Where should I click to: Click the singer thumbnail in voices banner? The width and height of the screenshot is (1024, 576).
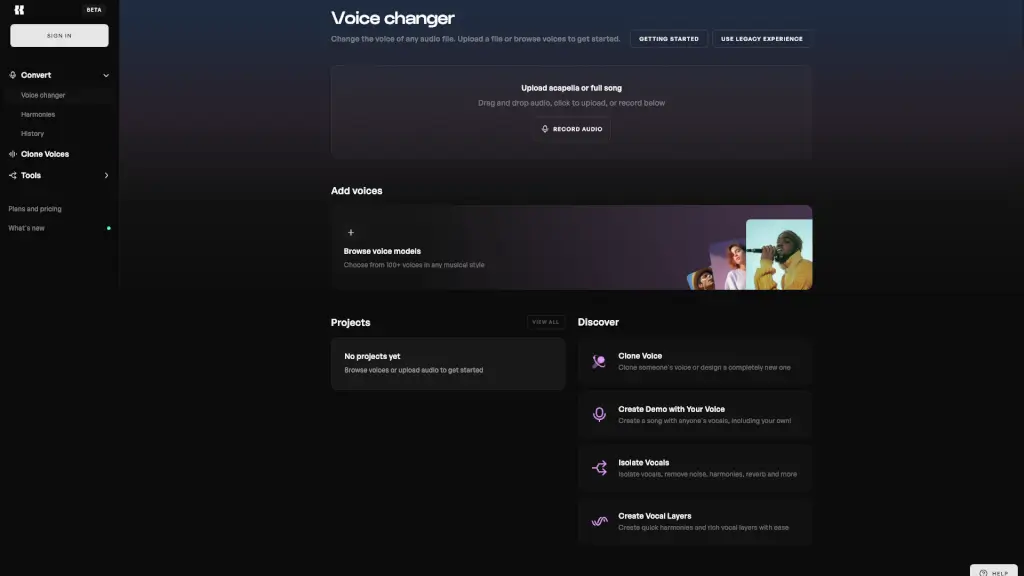point(778,254)
